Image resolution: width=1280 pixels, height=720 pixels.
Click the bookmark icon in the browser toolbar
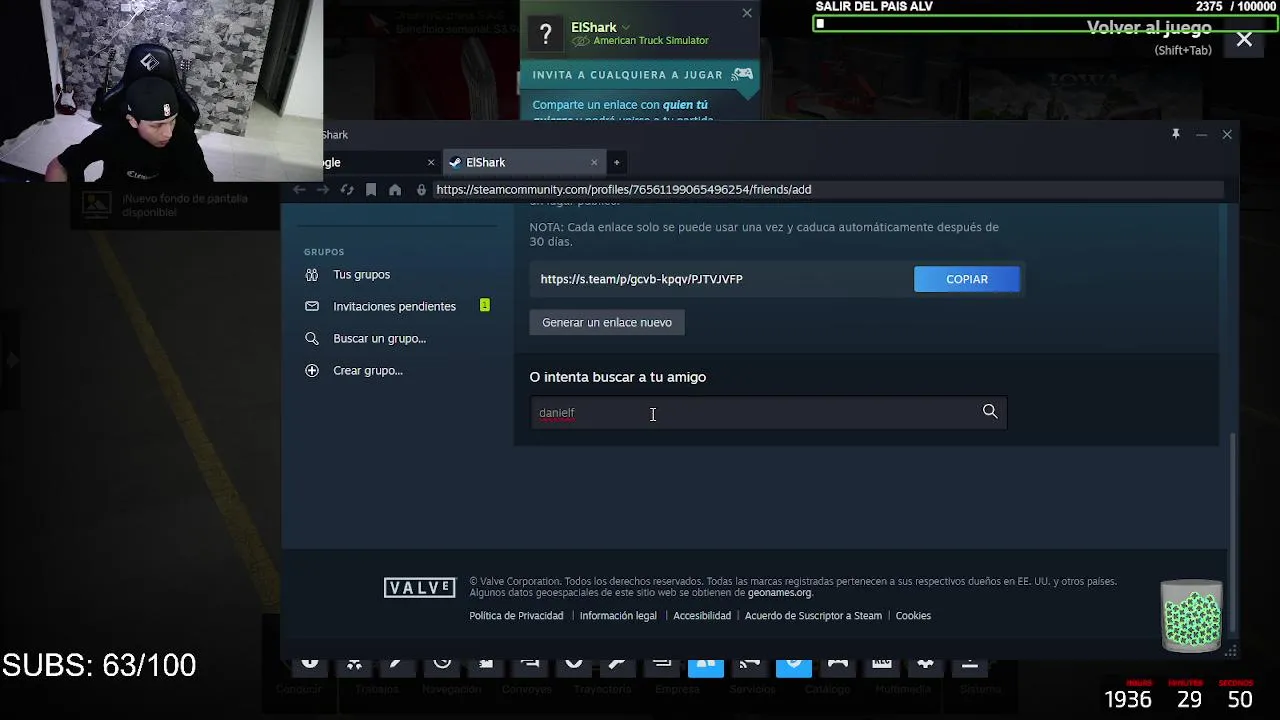[371, 189]
